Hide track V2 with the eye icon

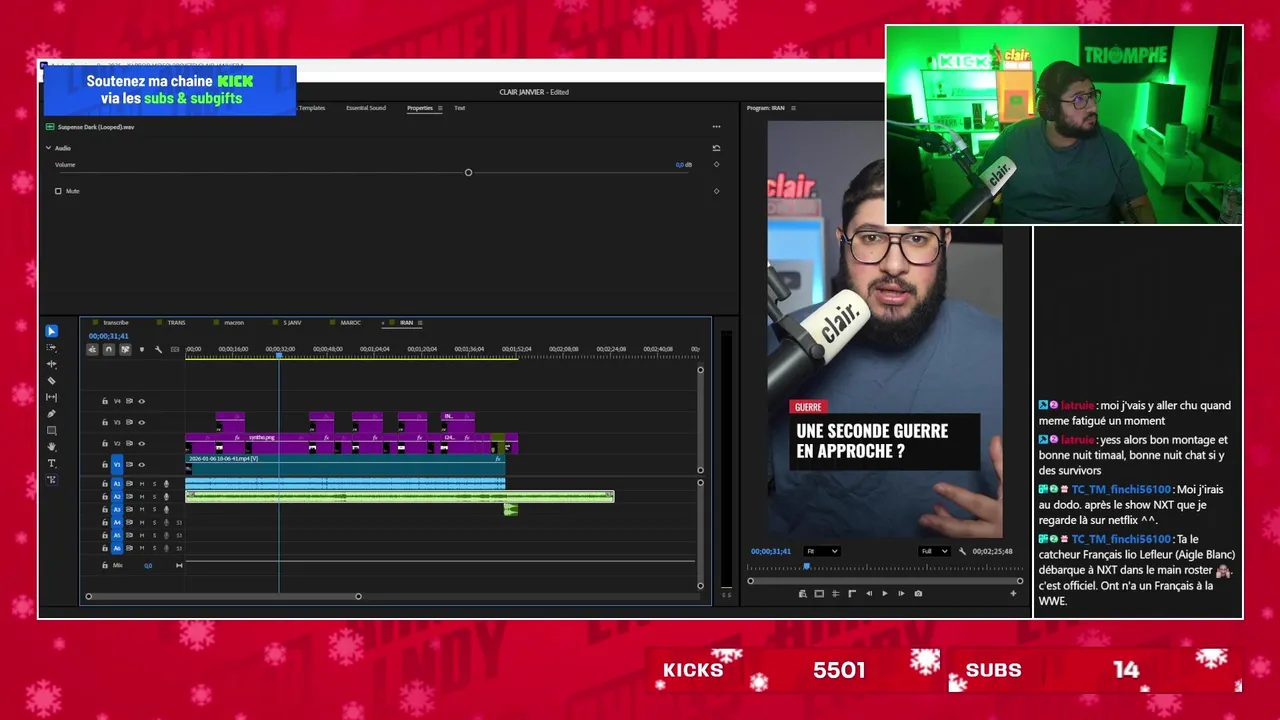[x=141, y=443]
